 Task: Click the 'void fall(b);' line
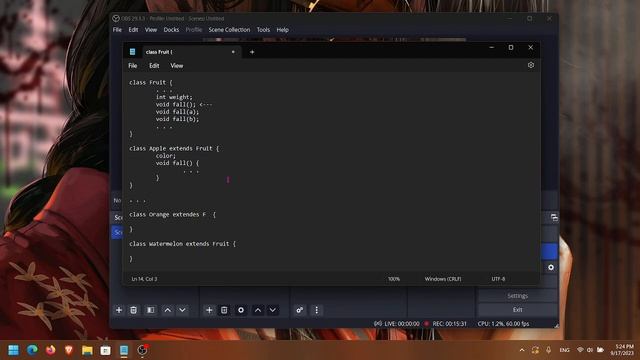tap(177, 119)
